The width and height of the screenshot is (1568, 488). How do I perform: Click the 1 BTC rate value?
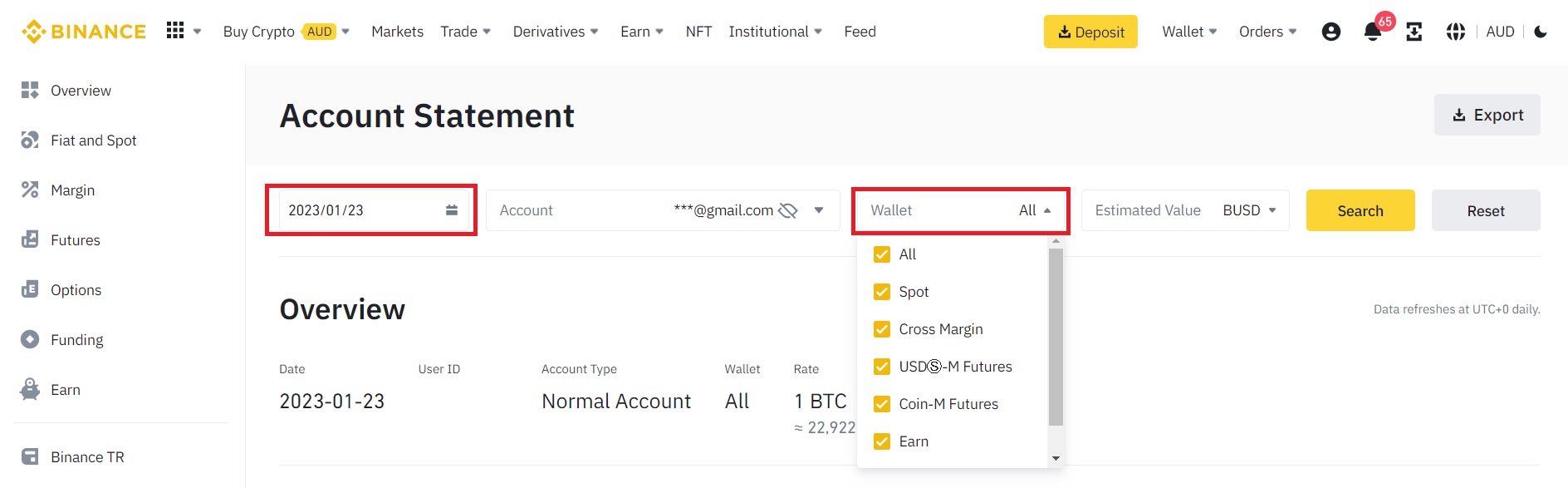tap(820, 402)
